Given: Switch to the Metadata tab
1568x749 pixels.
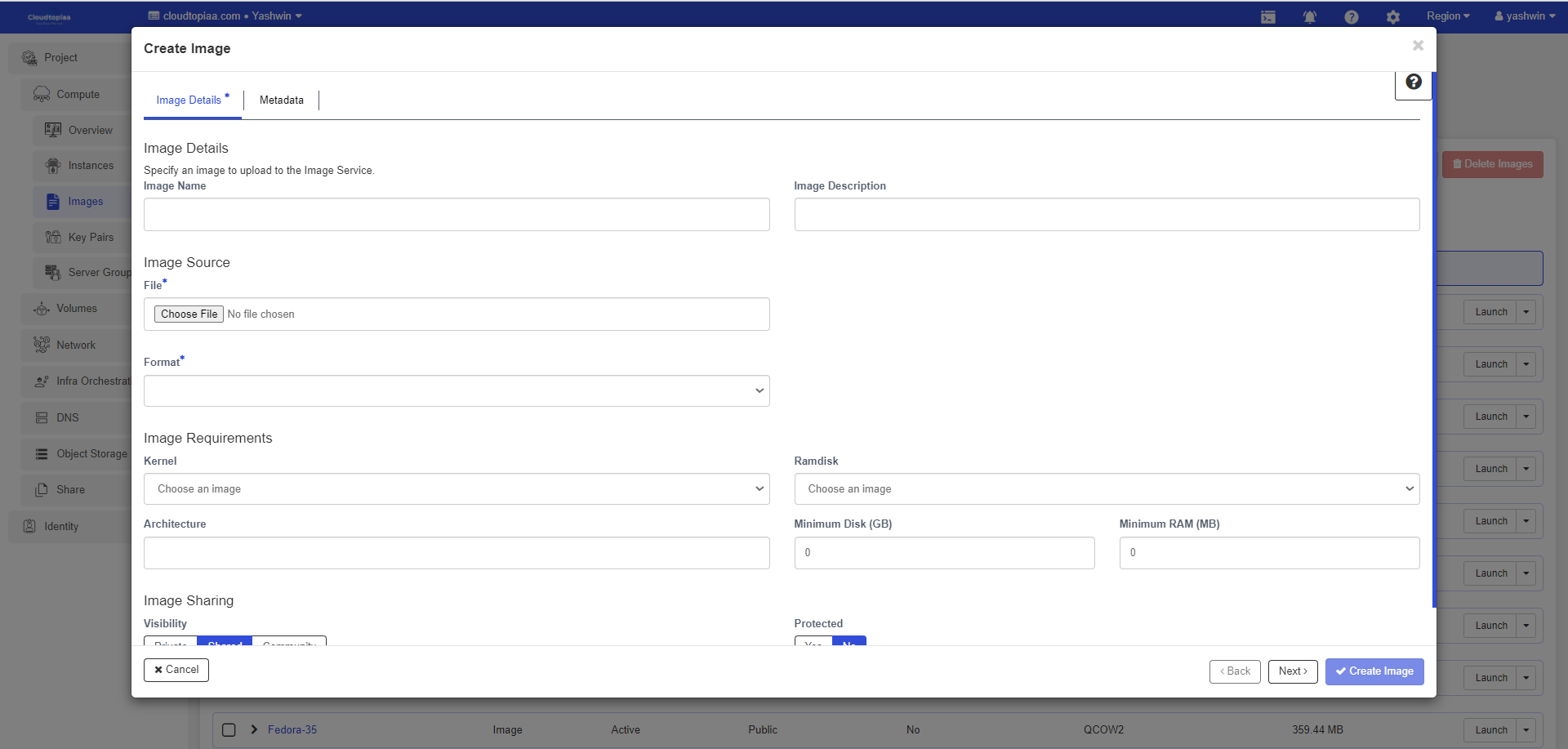Looking at the screenshot, I should pos(281,100).
